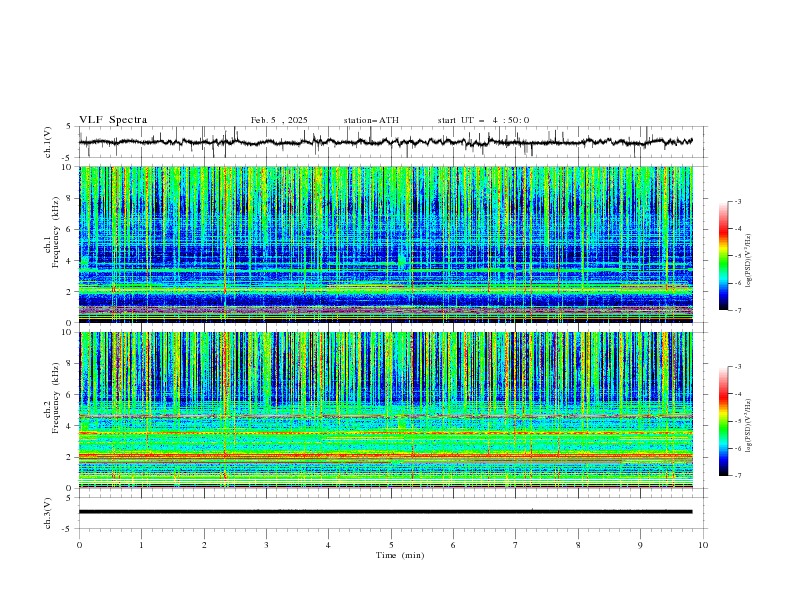
Task: Select the "start UT = 4 :50: 0" text
Action: [x=483, y=120]
